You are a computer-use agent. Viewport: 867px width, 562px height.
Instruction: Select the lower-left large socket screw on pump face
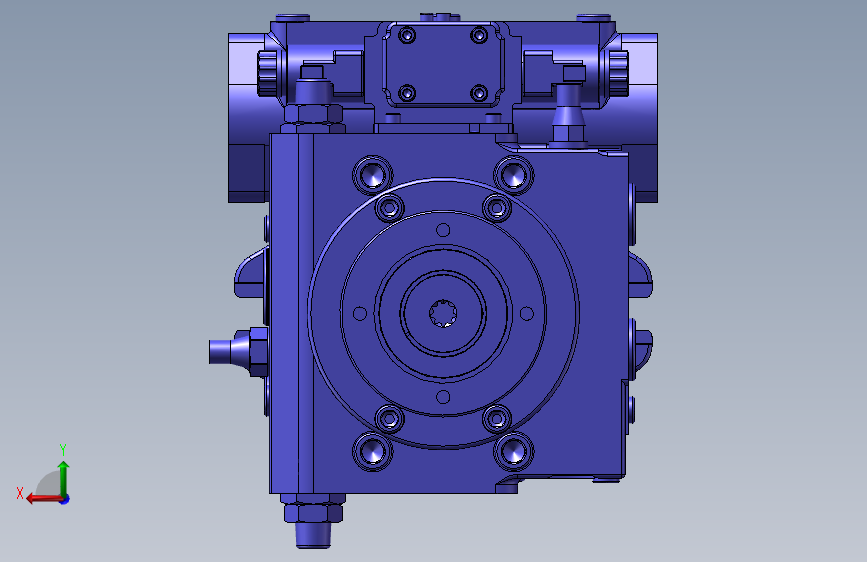pyautogui.click(x=372, y=451)
